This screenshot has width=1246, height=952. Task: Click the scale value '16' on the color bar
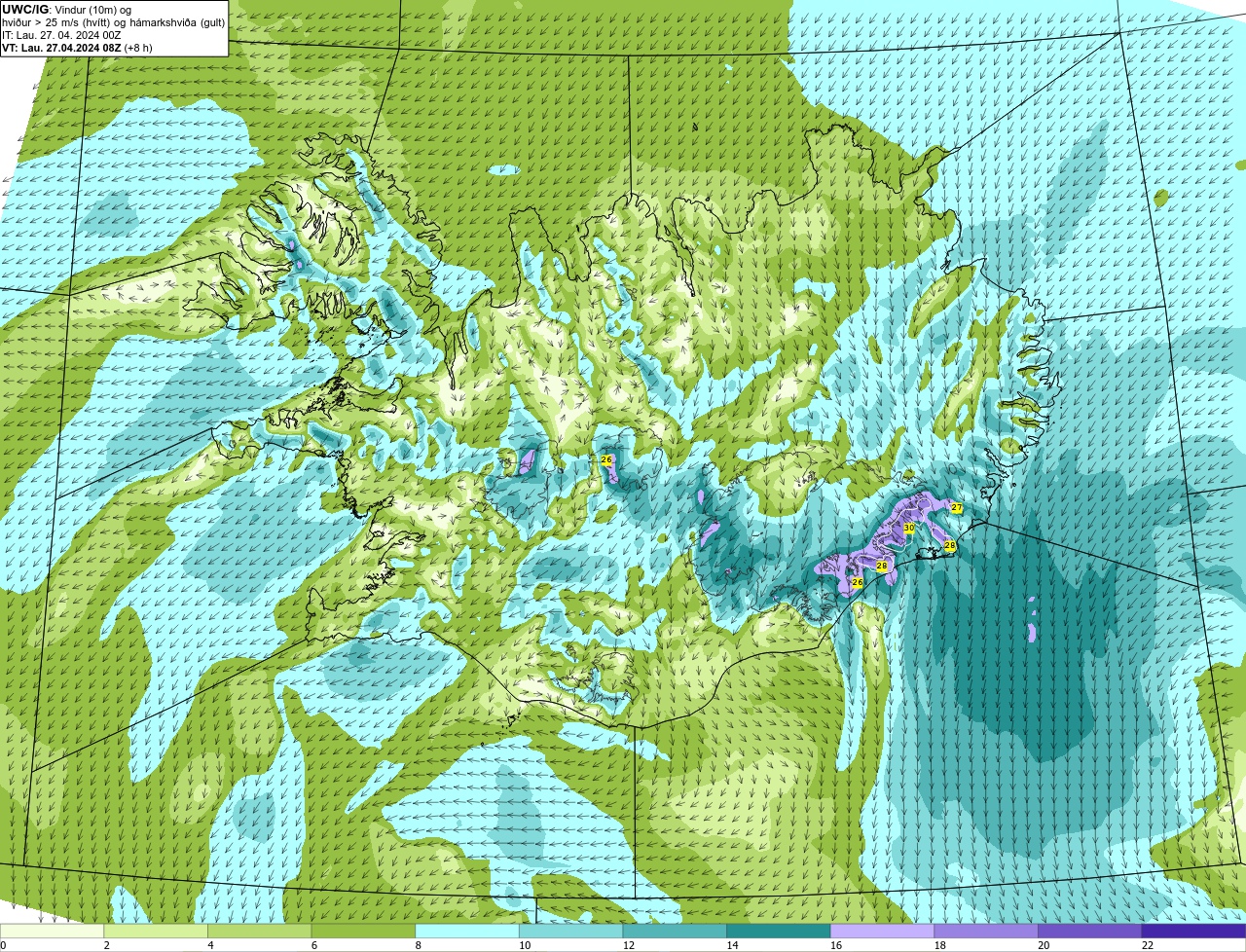point(836,945)
